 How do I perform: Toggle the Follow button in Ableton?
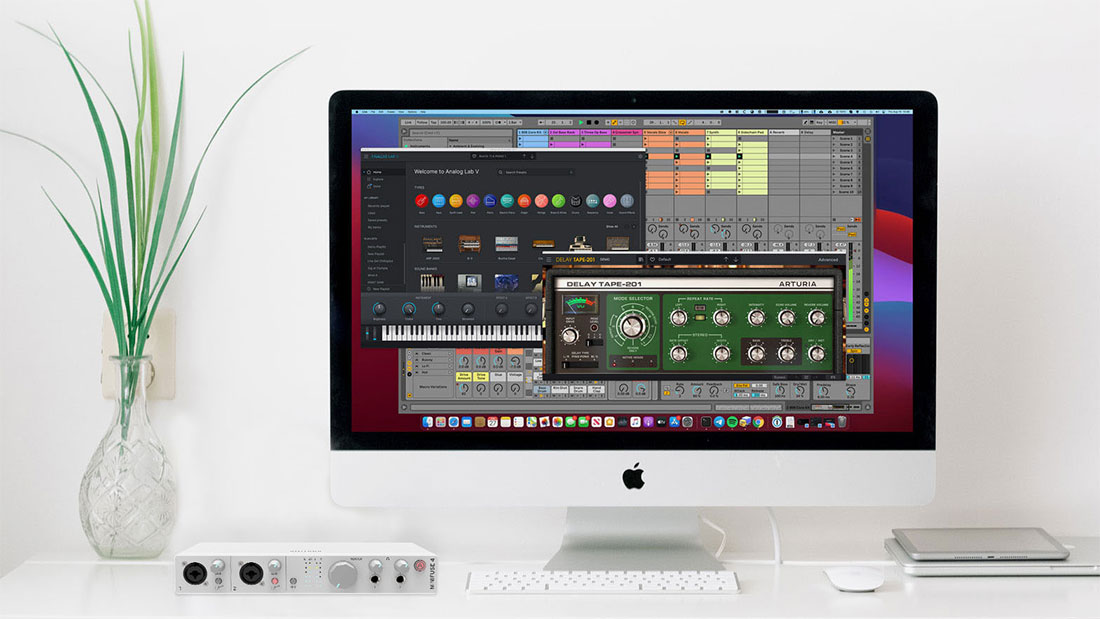422,122
